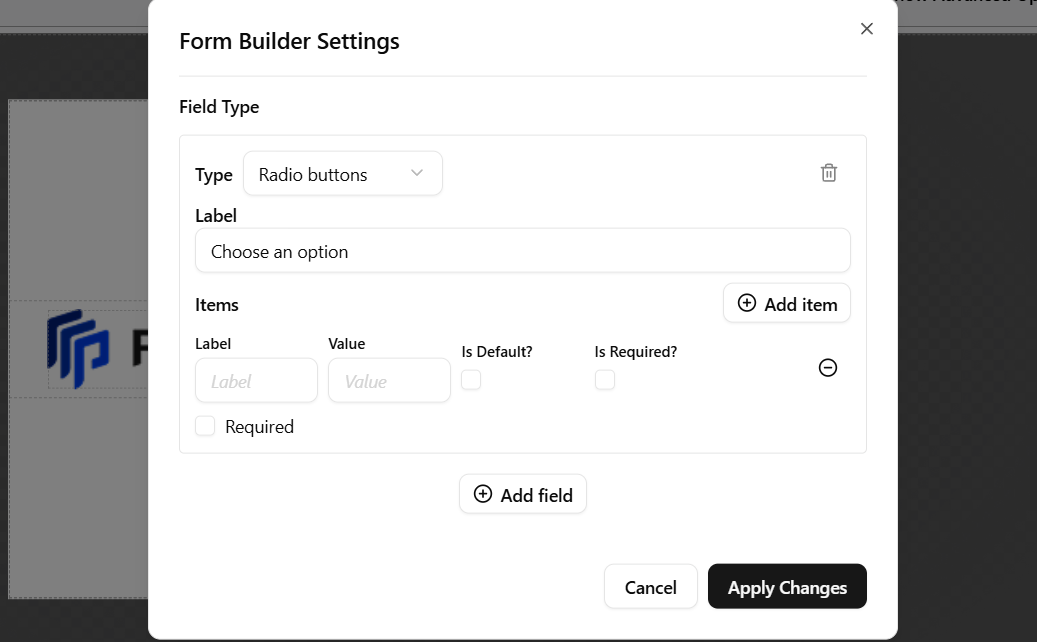The image size is (1037, 642).
Task: Click the plus icon on Add item
Action: [747, 303]
